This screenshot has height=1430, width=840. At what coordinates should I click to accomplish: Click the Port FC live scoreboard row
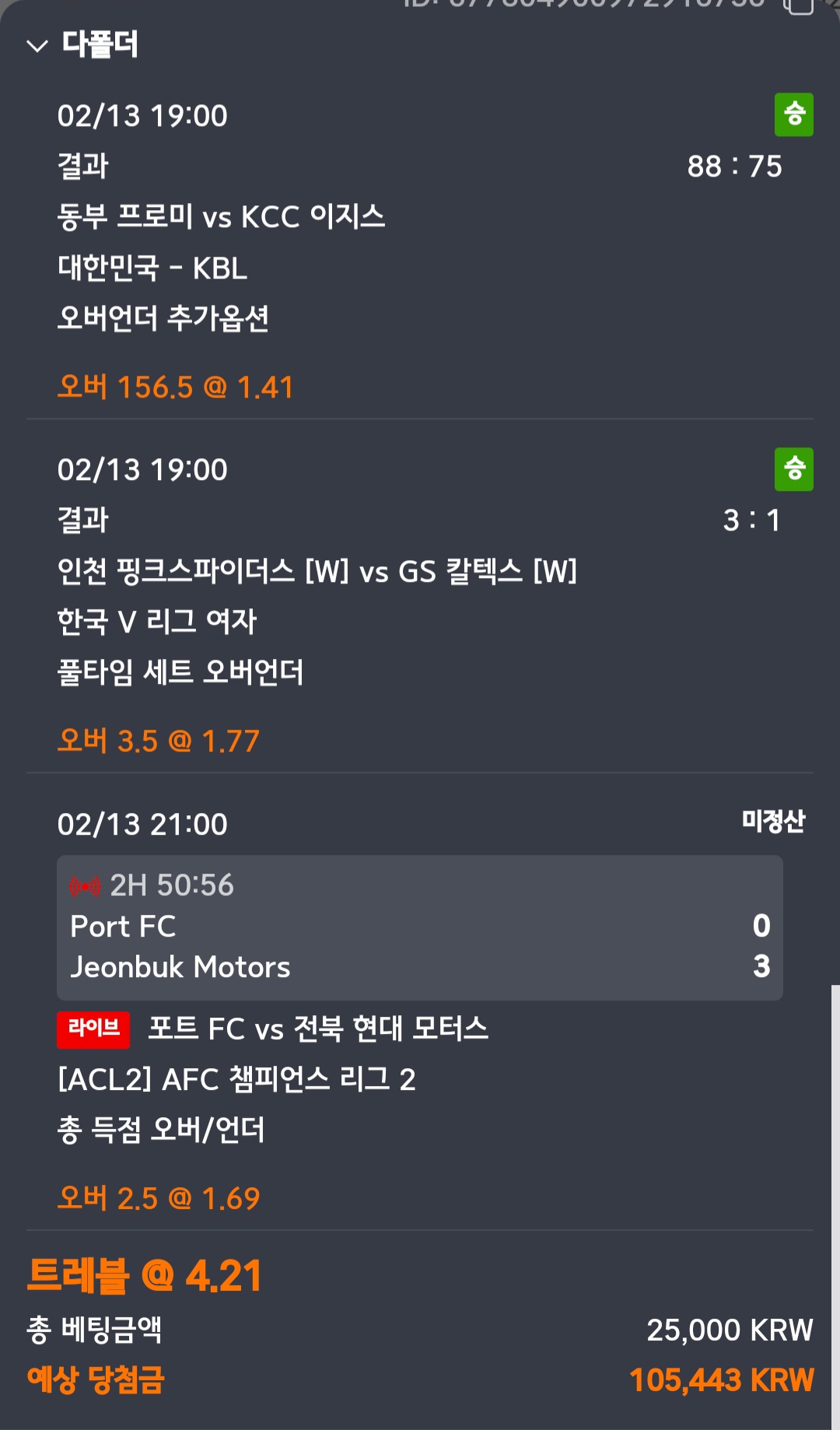(x=419, y=927)
